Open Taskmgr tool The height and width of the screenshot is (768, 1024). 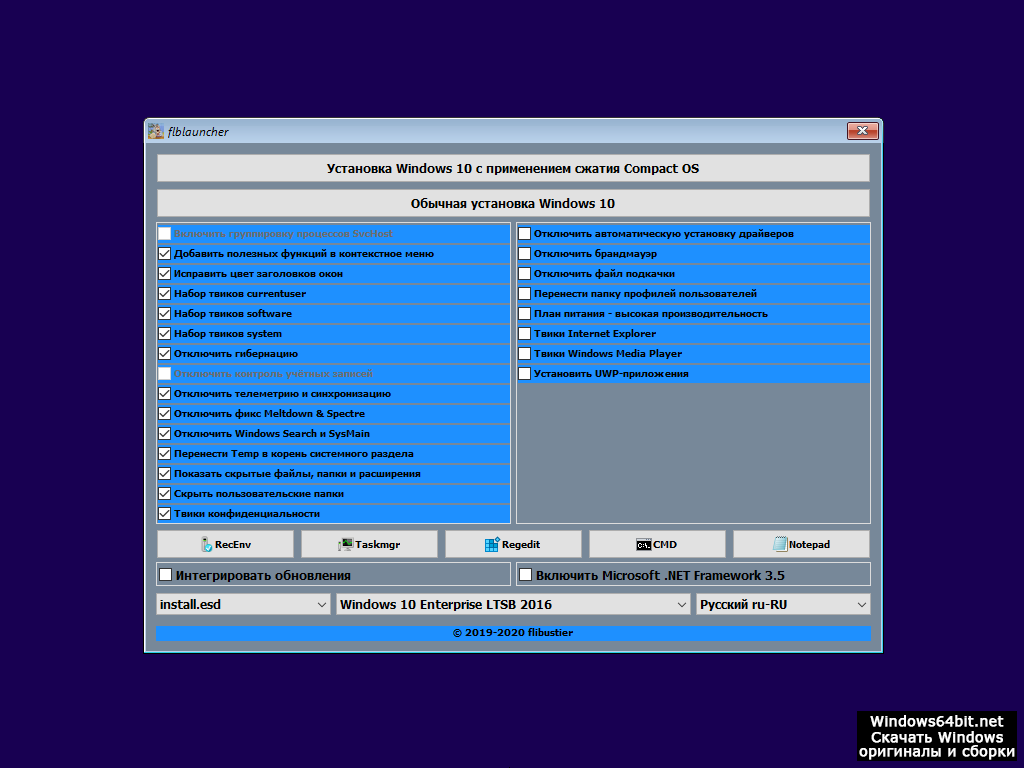pyautogui.click(x=369, y=544)
